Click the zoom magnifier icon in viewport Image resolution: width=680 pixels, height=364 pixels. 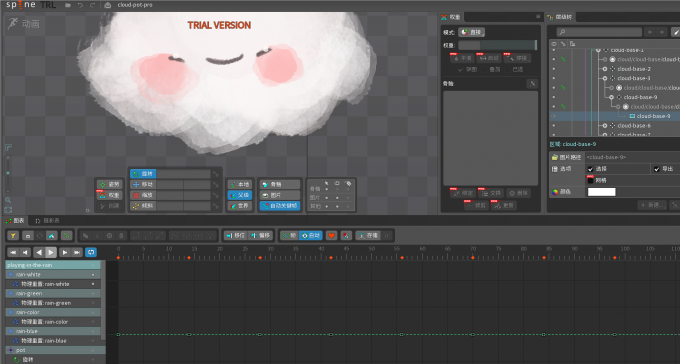8,200
